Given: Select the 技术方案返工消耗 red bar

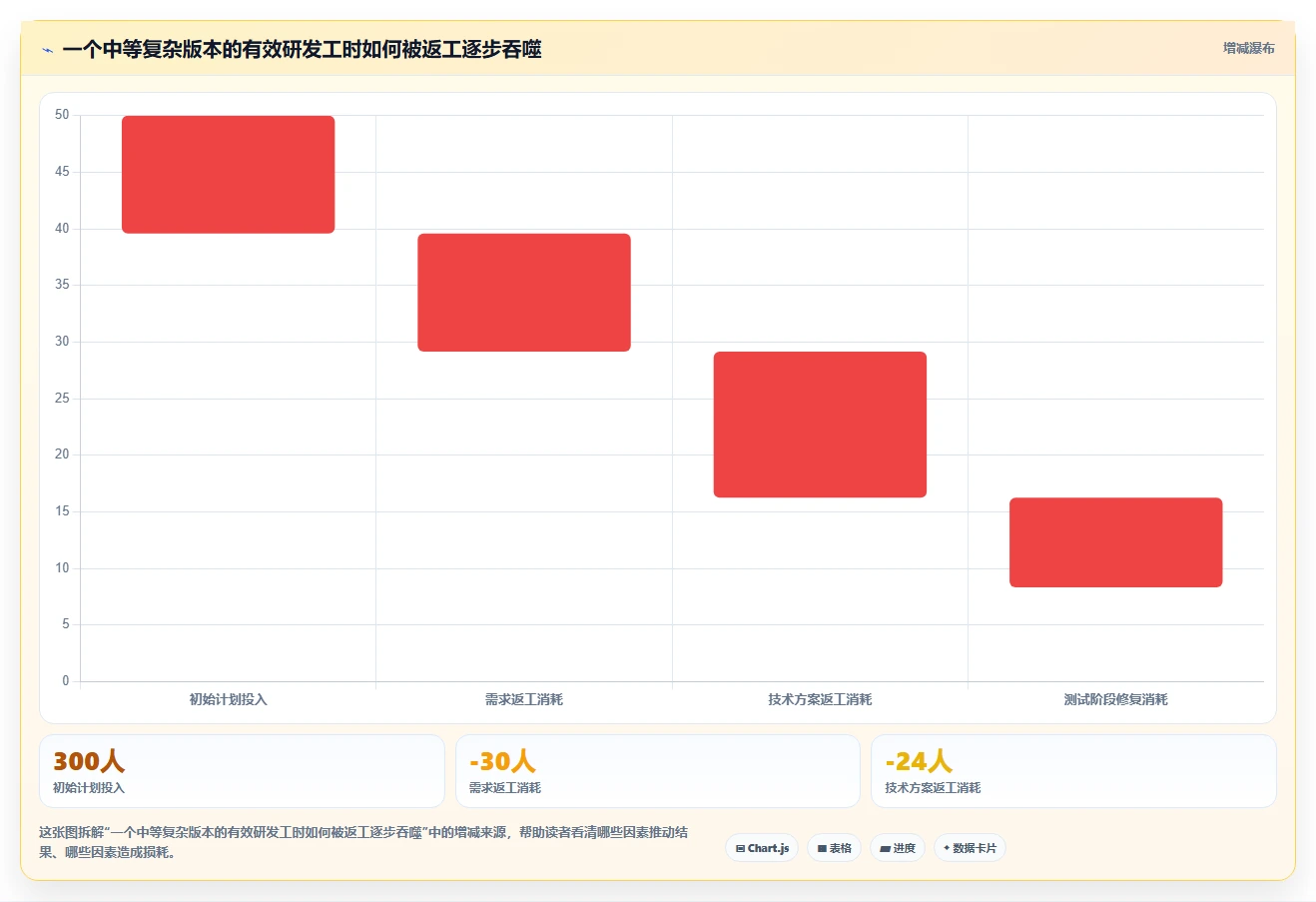Looking at the screenshot, I should (x=820, y=425).
